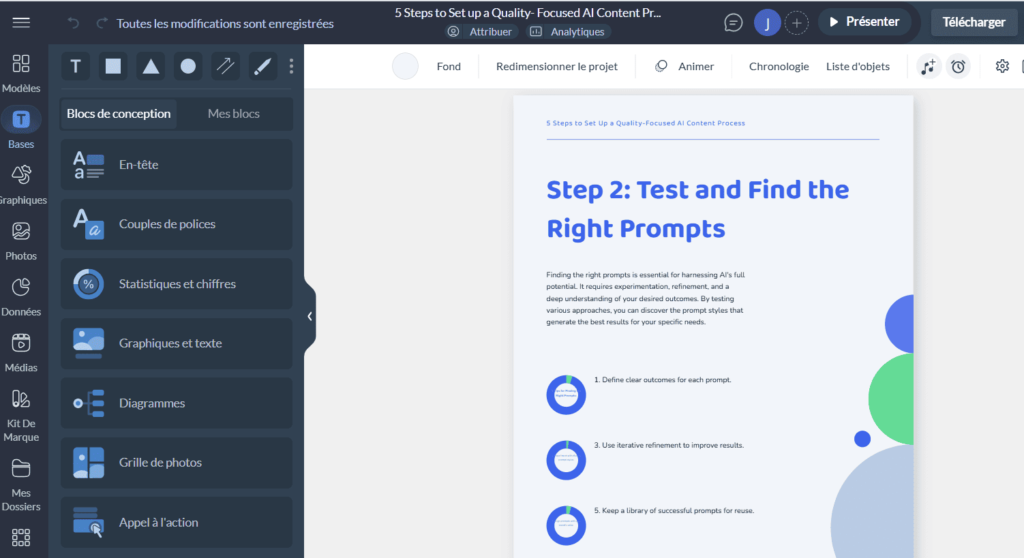This screenshot has width=1024, height=558.
Task: Select the Step 2 heading text
Action: click(x=697, y=209)
